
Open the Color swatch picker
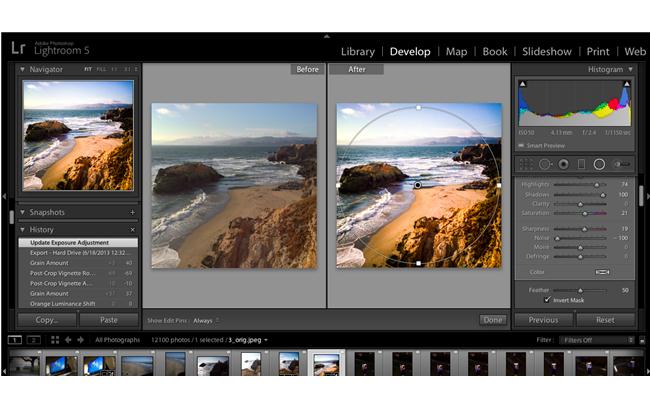coord(602,272)
